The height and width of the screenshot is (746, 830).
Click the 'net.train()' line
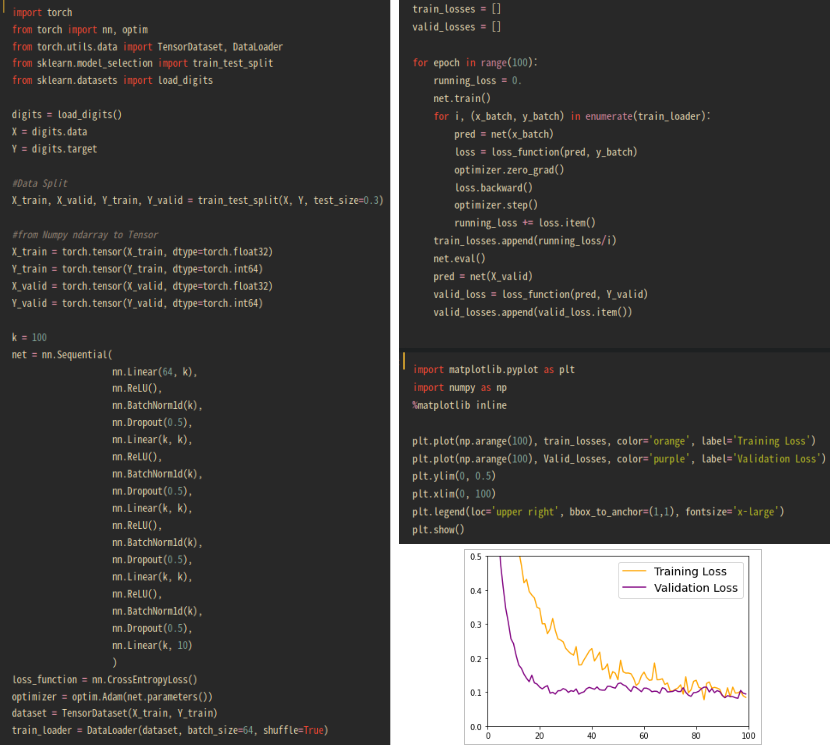pos(462,98)
